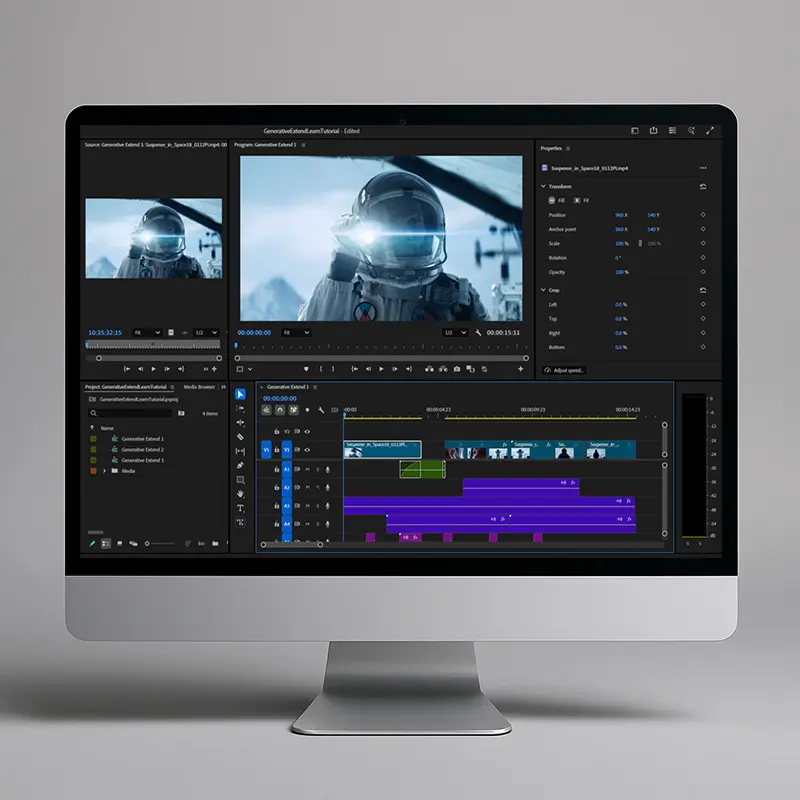Activate the Track Select Forward tool
800x800 pixels.
[x=240, y=408]
